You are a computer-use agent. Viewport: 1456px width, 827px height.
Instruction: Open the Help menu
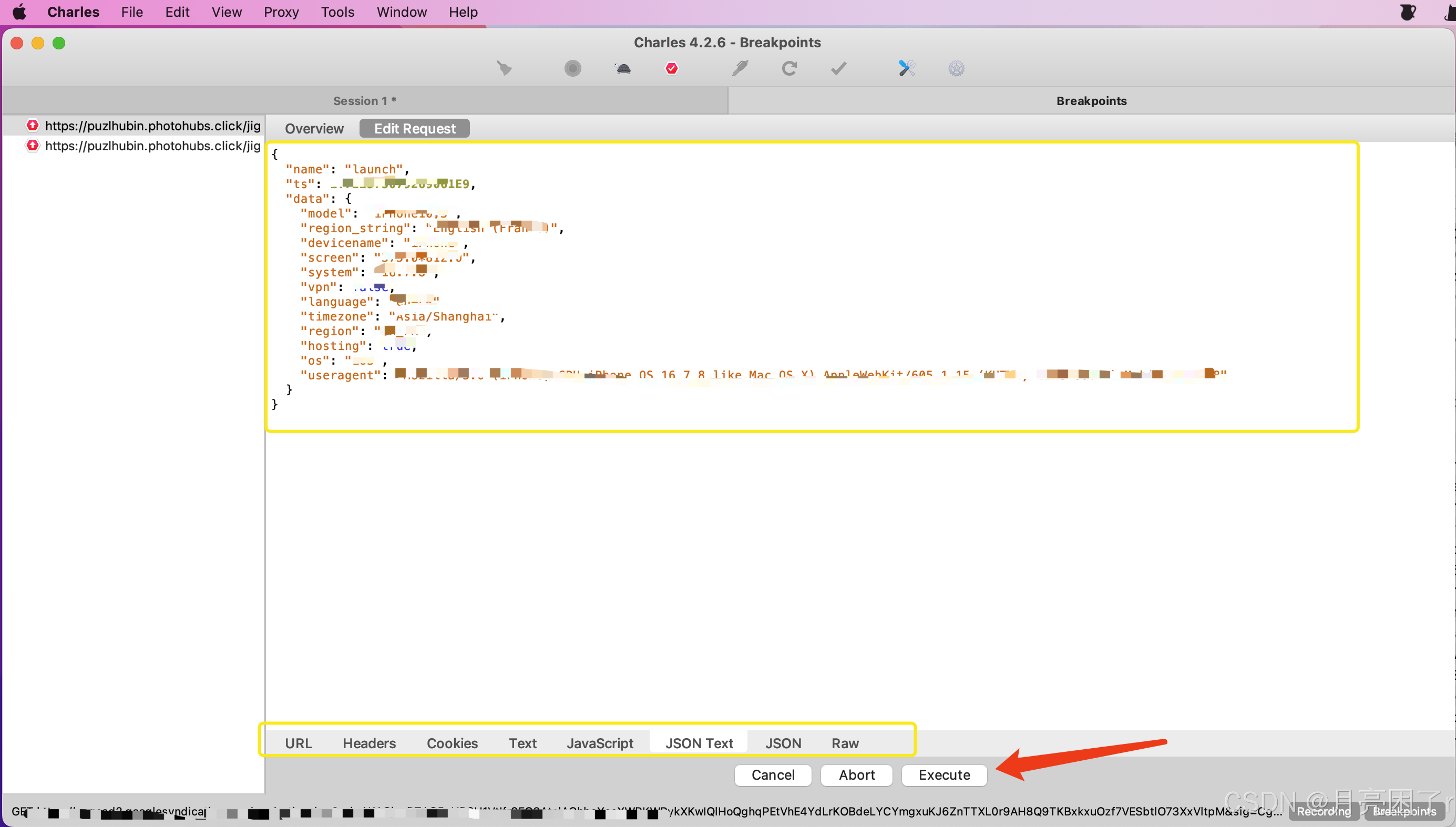463,12
